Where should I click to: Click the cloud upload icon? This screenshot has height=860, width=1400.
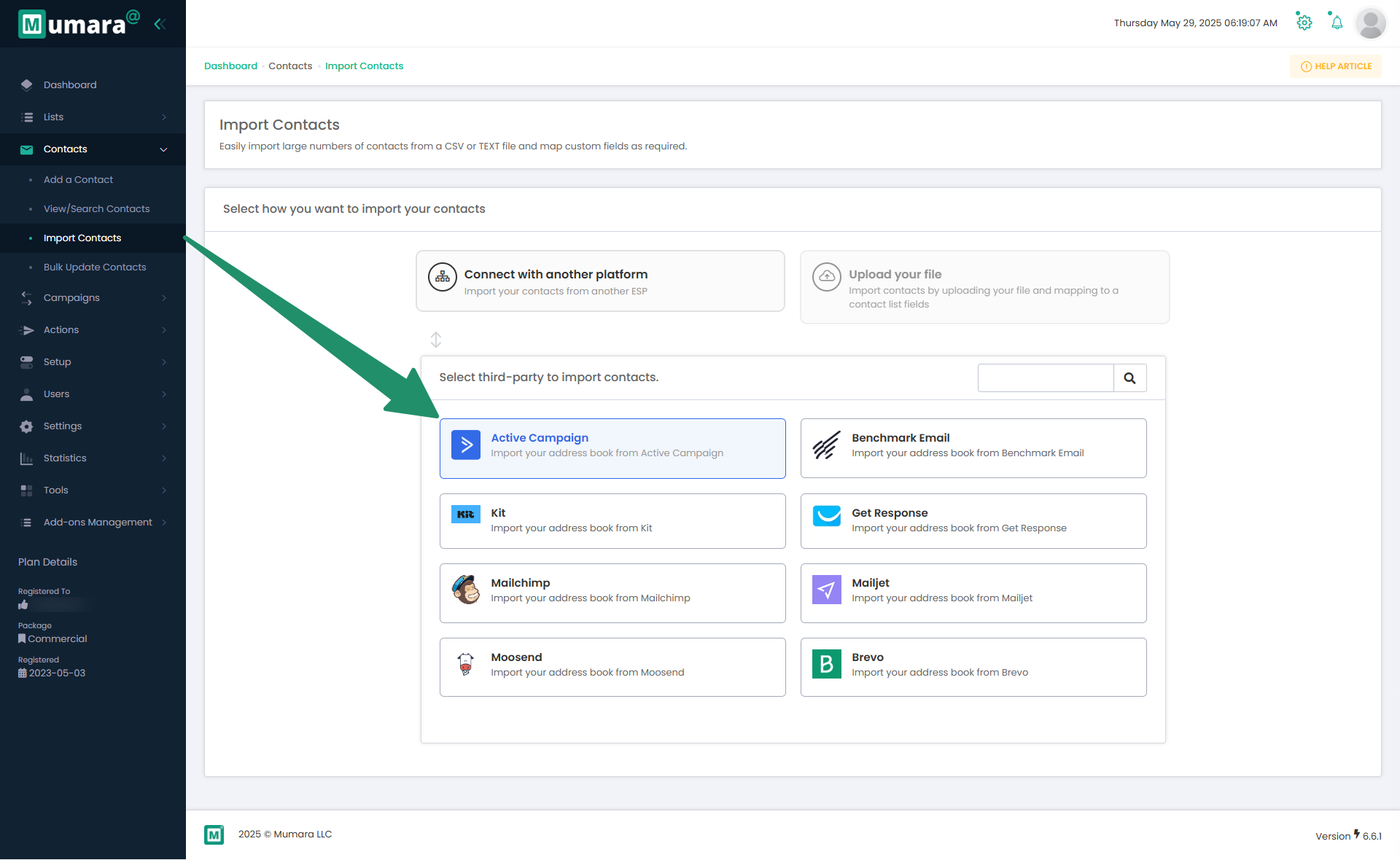[827, 277]
